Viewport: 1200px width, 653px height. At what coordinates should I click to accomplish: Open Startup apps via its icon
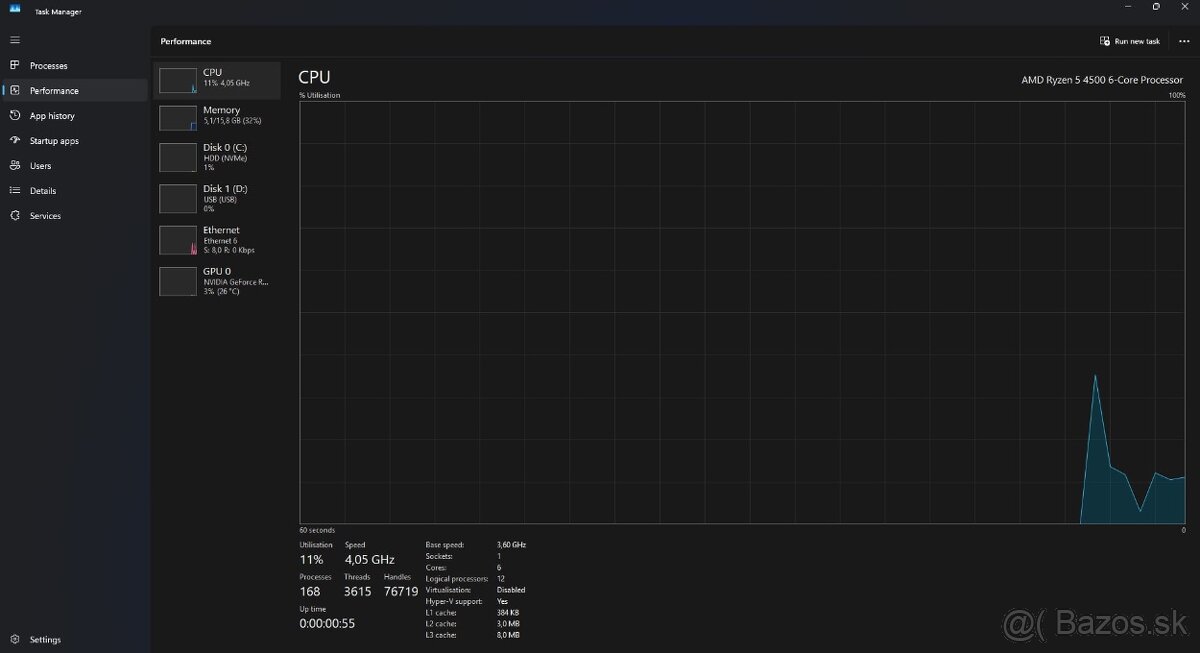[15, 141]
